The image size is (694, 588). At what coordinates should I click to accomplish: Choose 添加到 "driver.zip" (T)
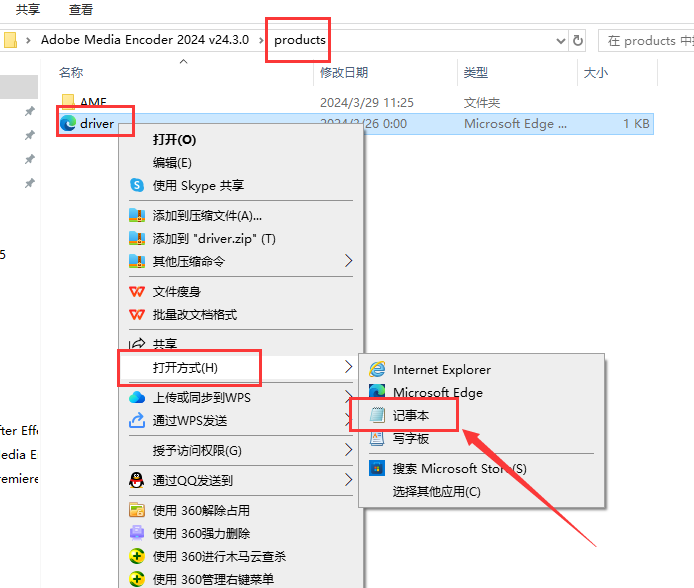214,239
